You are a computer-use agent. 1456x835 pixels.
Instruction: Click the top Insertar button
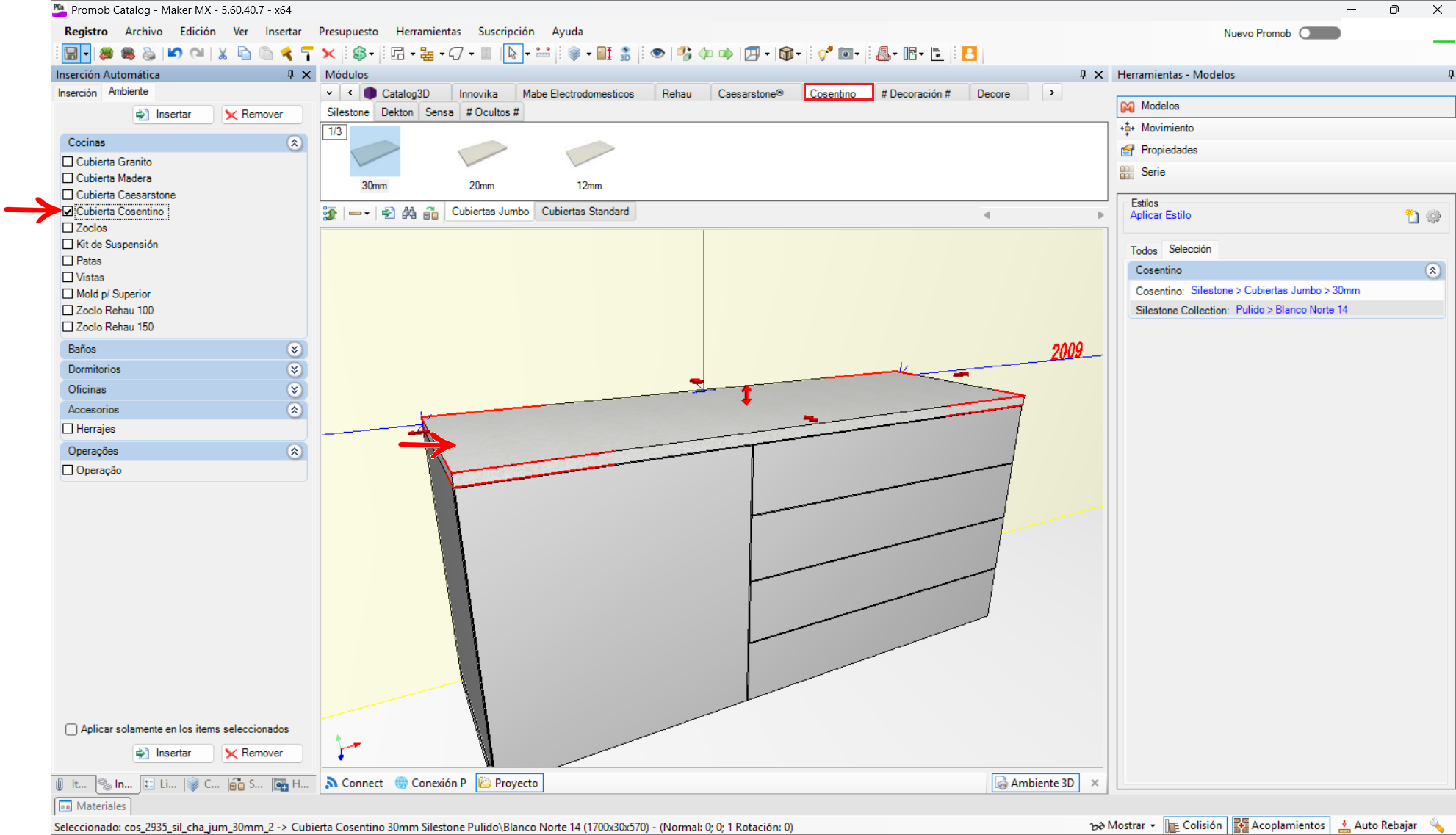pyautogui.click(x=173, y=115)
